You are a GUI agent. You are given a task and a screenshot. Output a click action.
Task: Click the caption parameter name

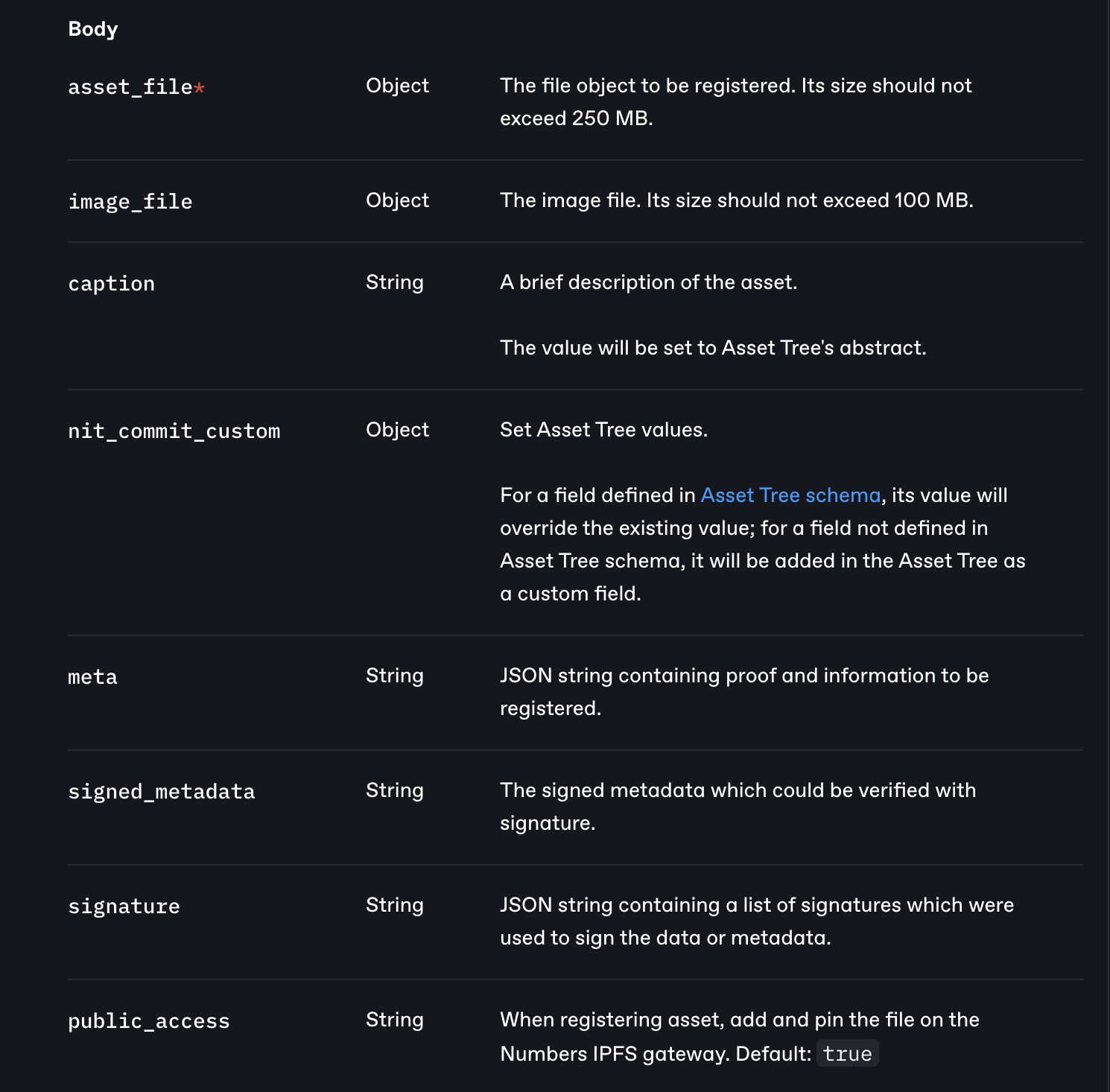click(x=112, y=284)
